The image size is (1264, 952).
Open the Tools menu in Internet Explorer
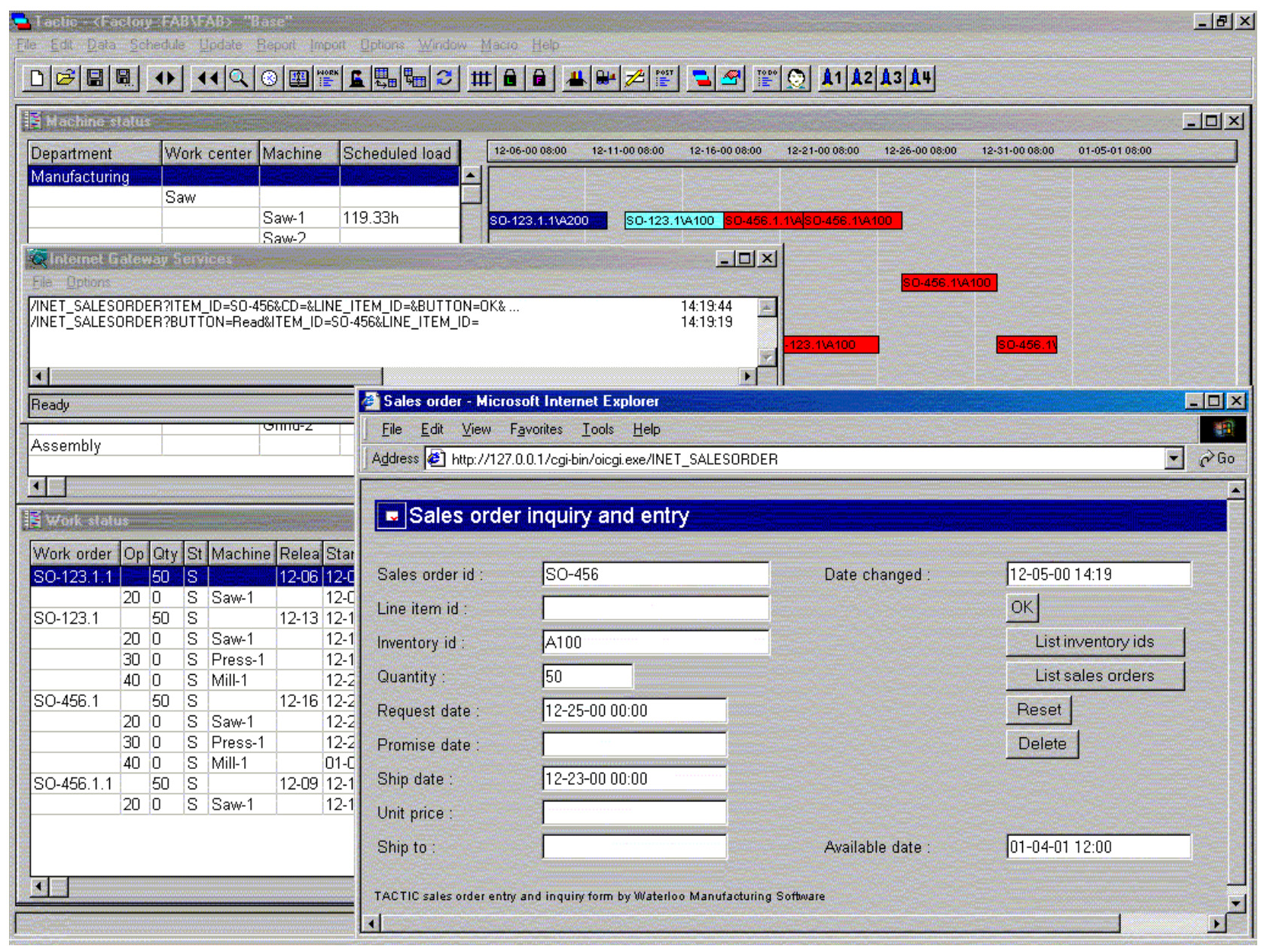point(597,429)
